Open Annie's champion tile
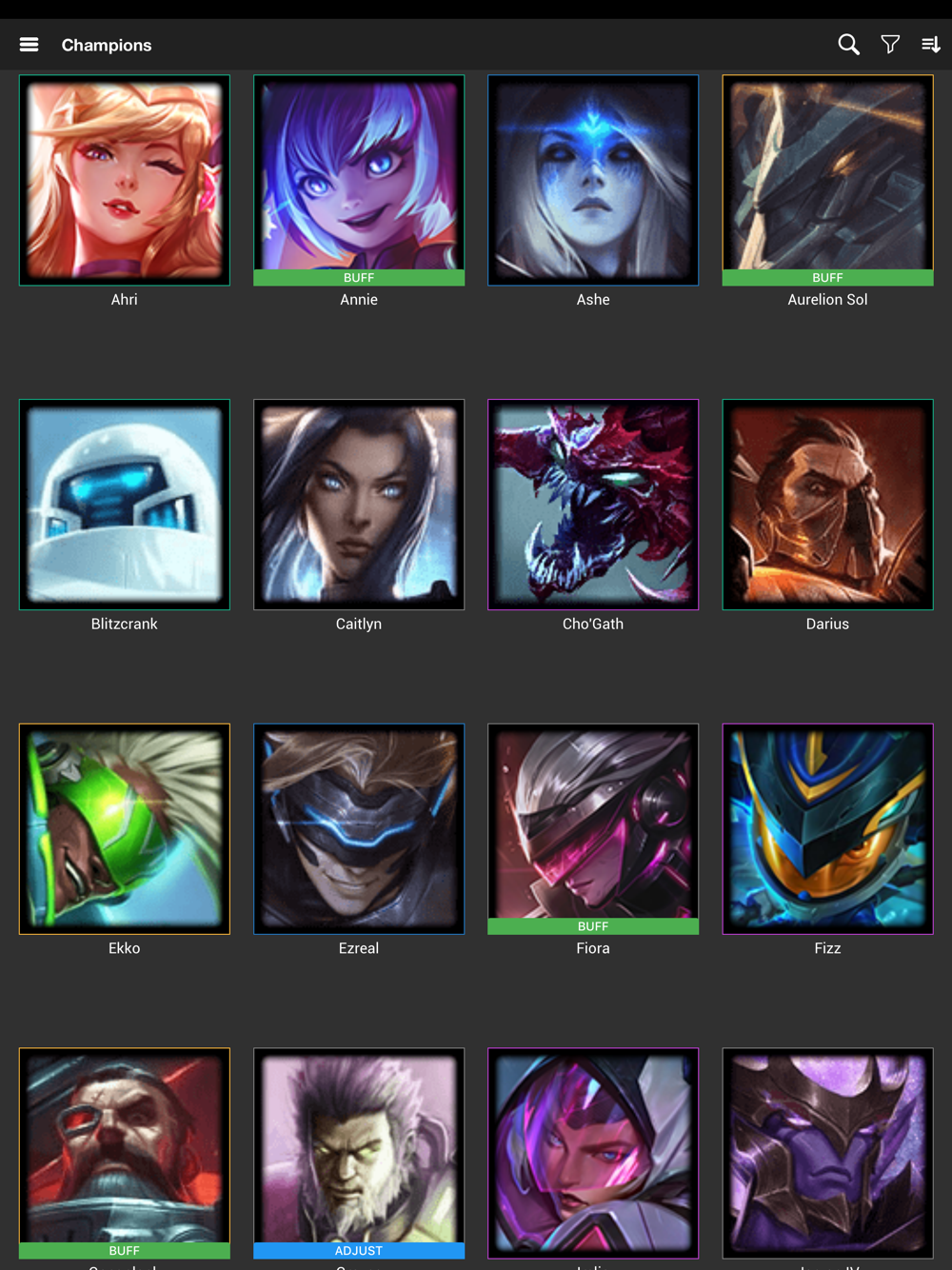This screenshot has height=1270, width=952. [x=359, y=180]
